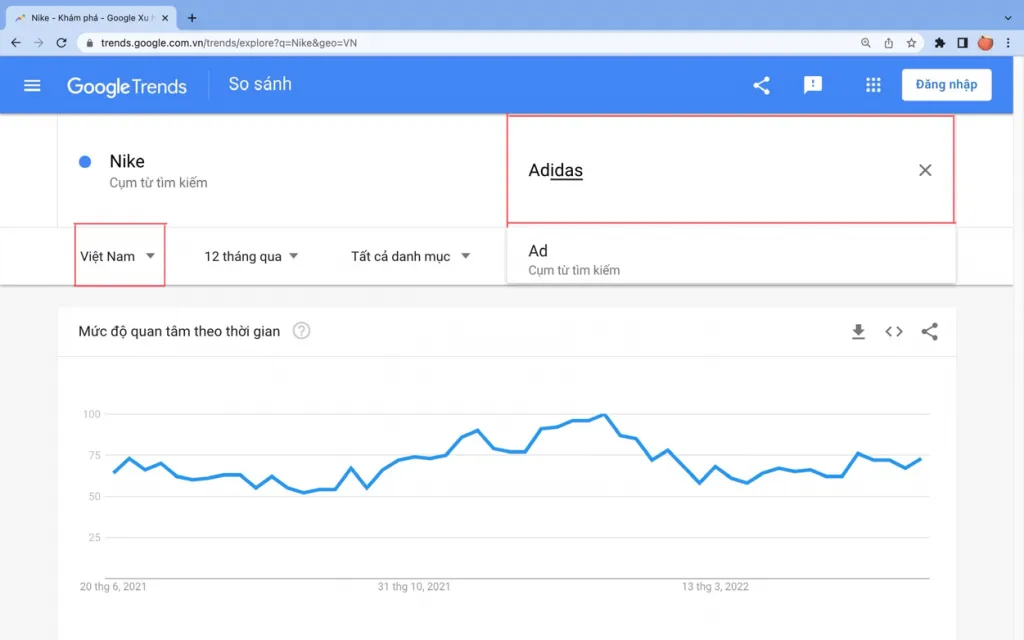Bookmark this page with the star icon
This screenshot has height=640, width=1024.
[x=911, y=43]
